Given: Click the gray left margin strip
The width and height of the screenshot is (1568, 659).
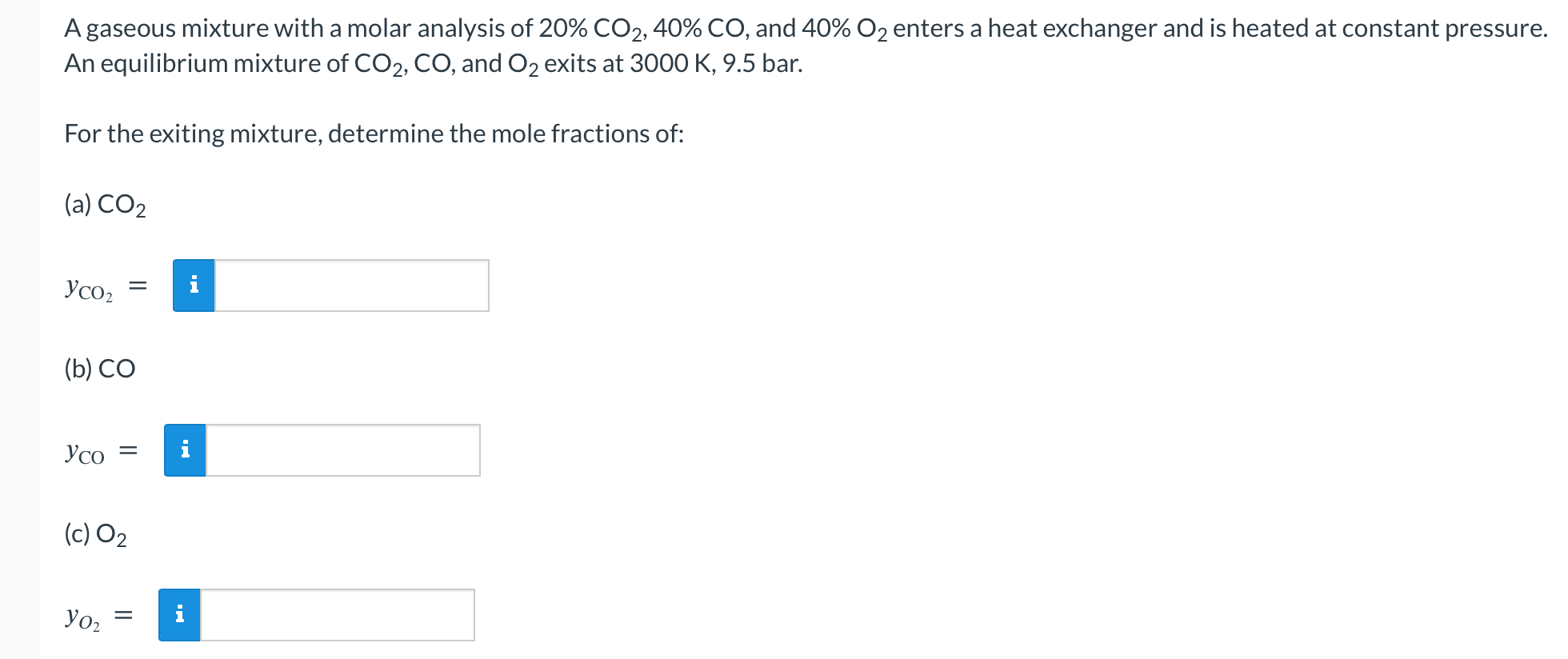Looking at the screenshot, I should coord(19,329).
